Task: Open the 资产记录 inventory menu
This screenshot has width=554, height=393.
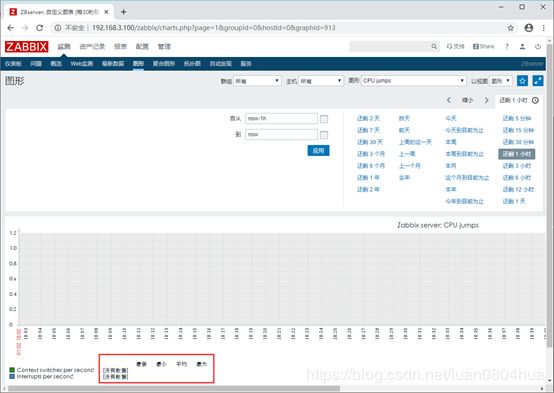Action: click(x=92, y=46)
